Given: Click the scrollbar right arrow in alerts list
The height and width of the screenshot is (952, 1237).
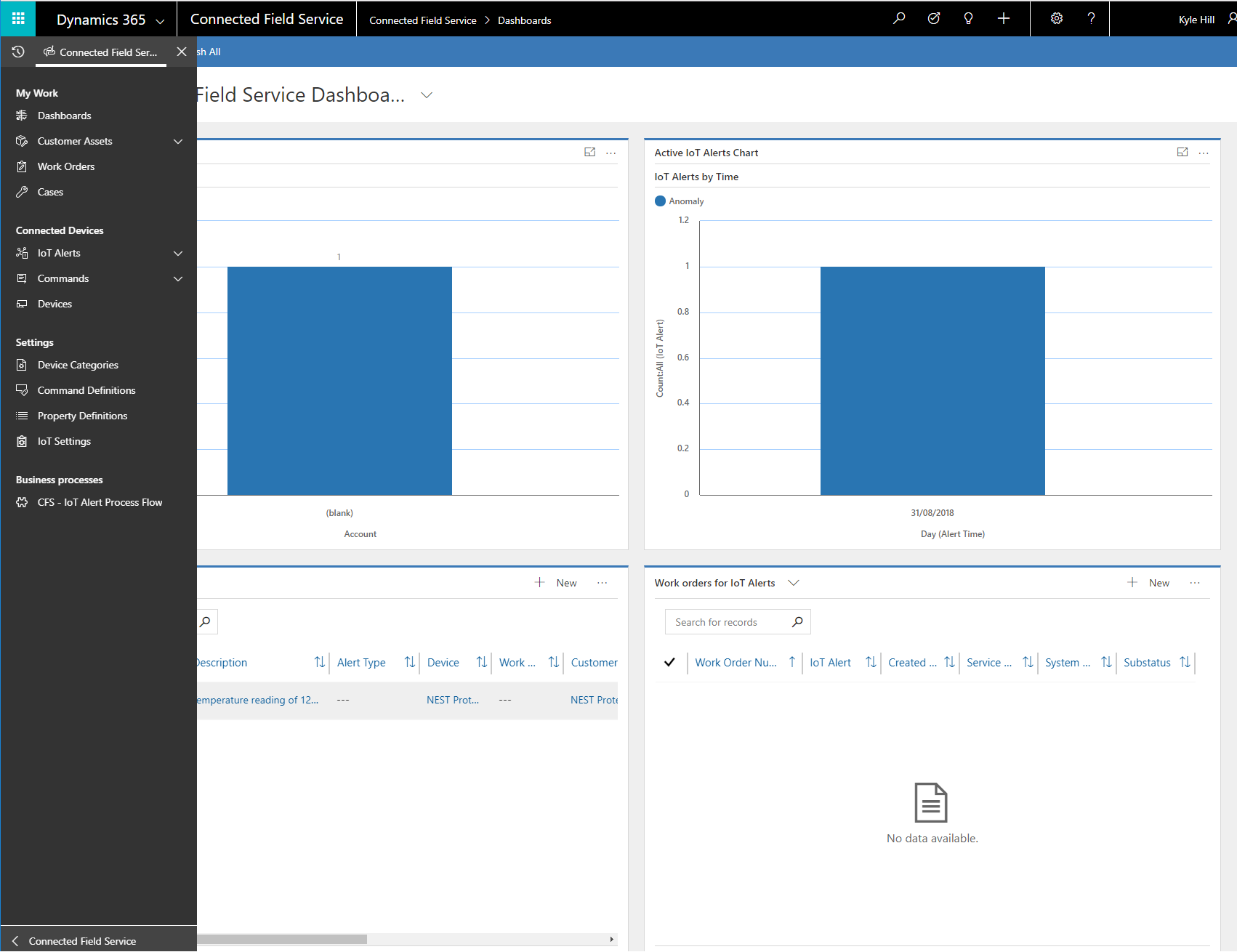Looking at the screenshot, I should tap(611, 939).
